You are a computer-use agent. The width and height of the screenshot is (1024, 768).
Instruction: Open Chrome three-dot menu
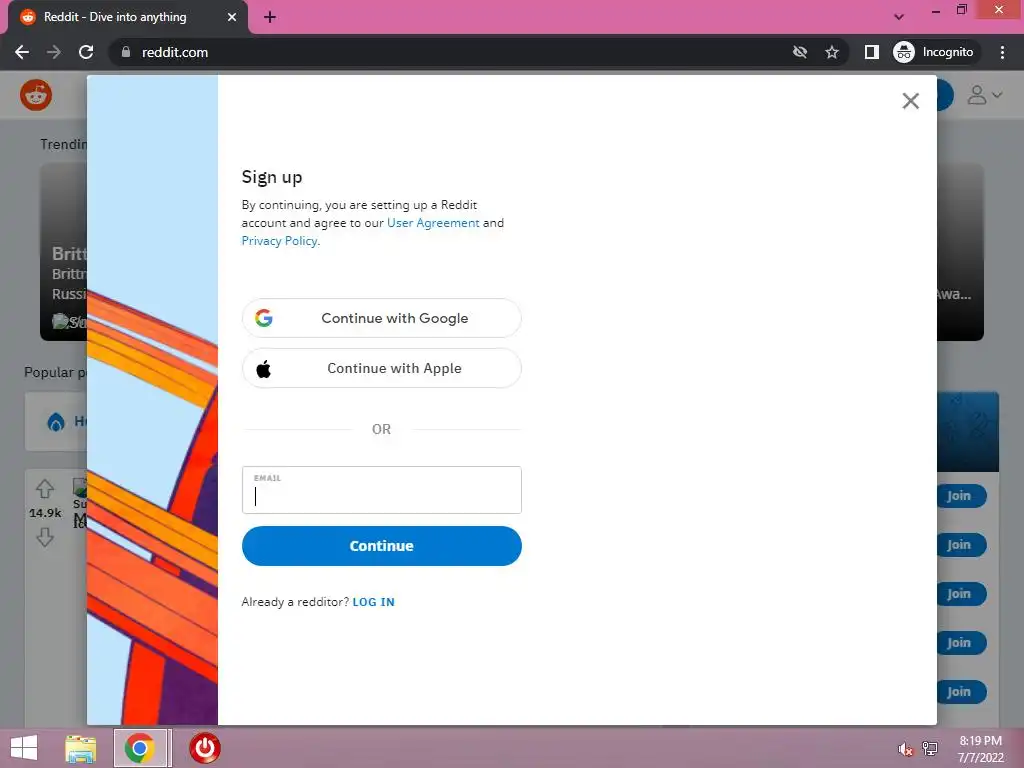click(x=1002, y=52)
